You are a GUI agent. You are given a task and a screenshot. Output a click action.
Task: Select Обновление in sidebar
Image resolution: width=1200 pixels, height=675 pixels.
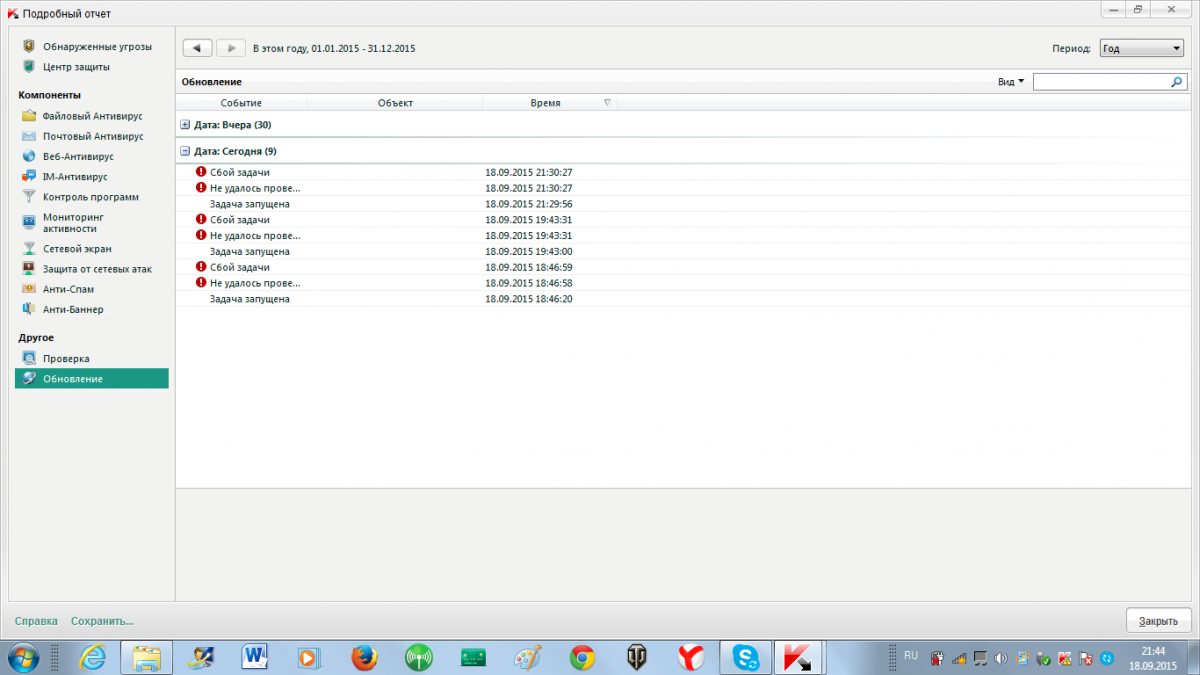[92, 379]
